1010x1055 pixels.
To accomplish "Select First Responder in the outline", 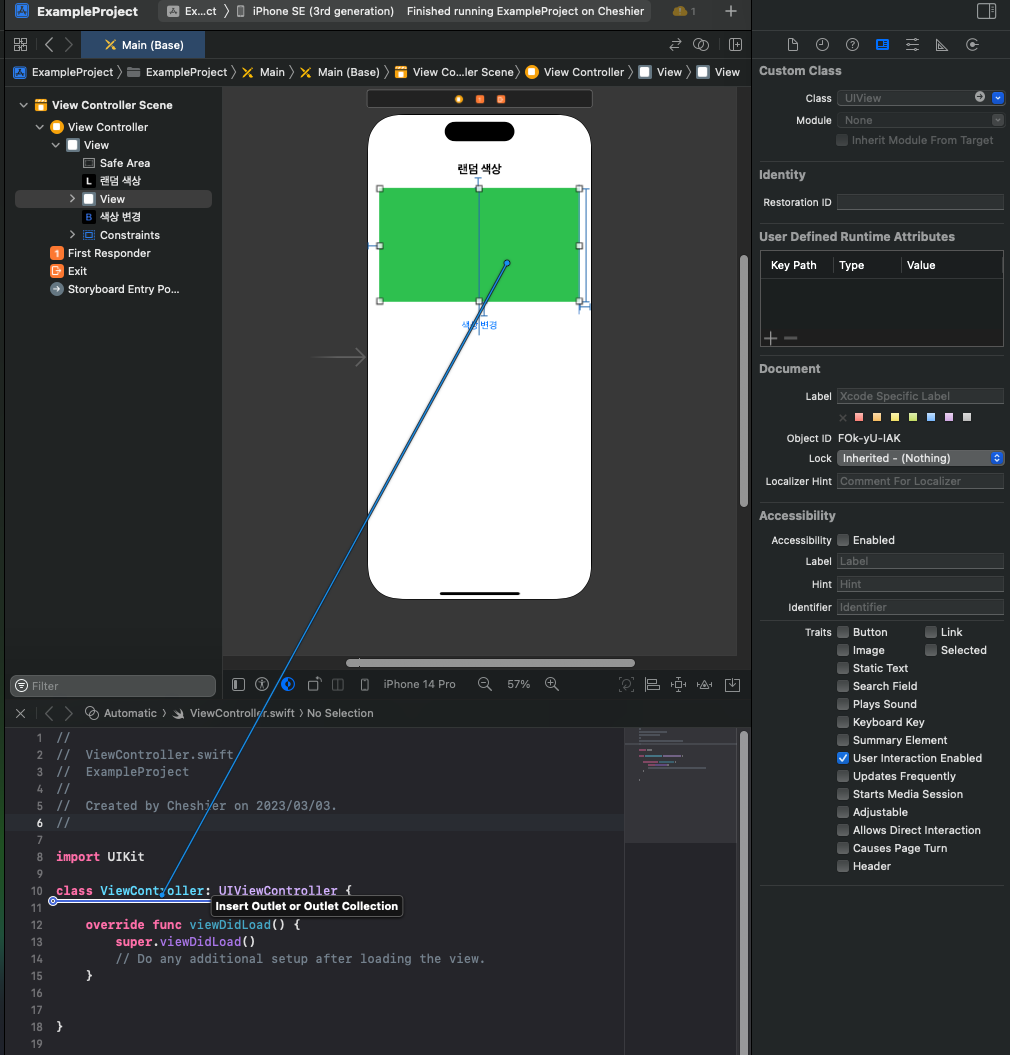I will (x=100, y=253).
